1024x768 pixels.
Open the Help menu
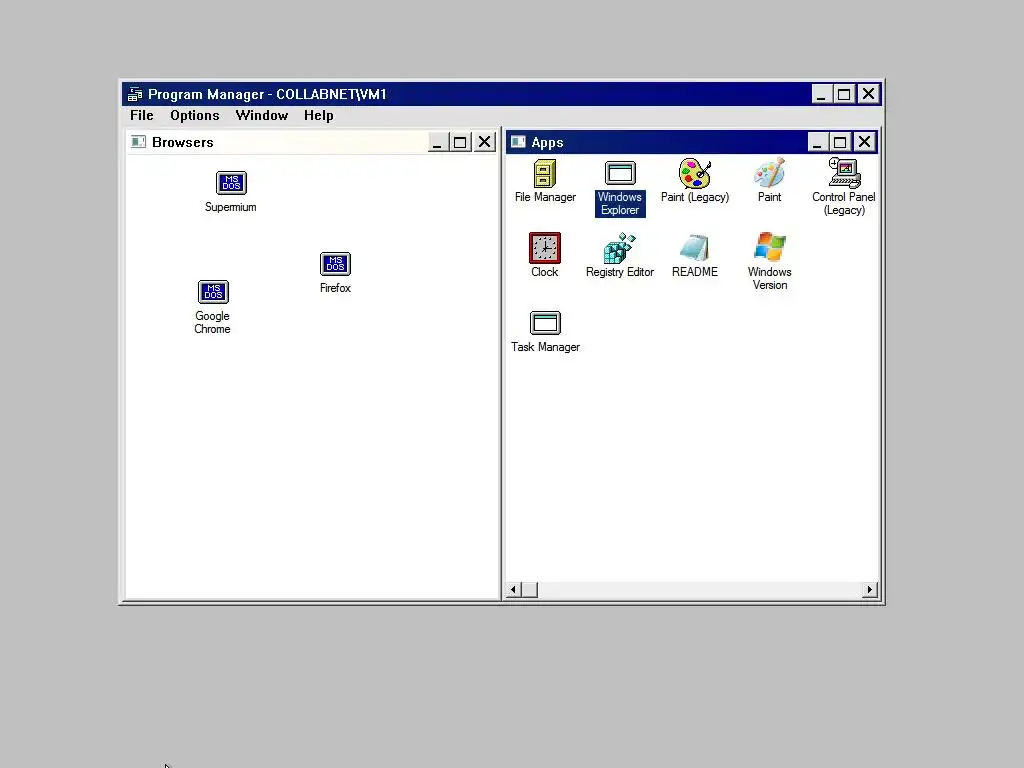[319, 116]
